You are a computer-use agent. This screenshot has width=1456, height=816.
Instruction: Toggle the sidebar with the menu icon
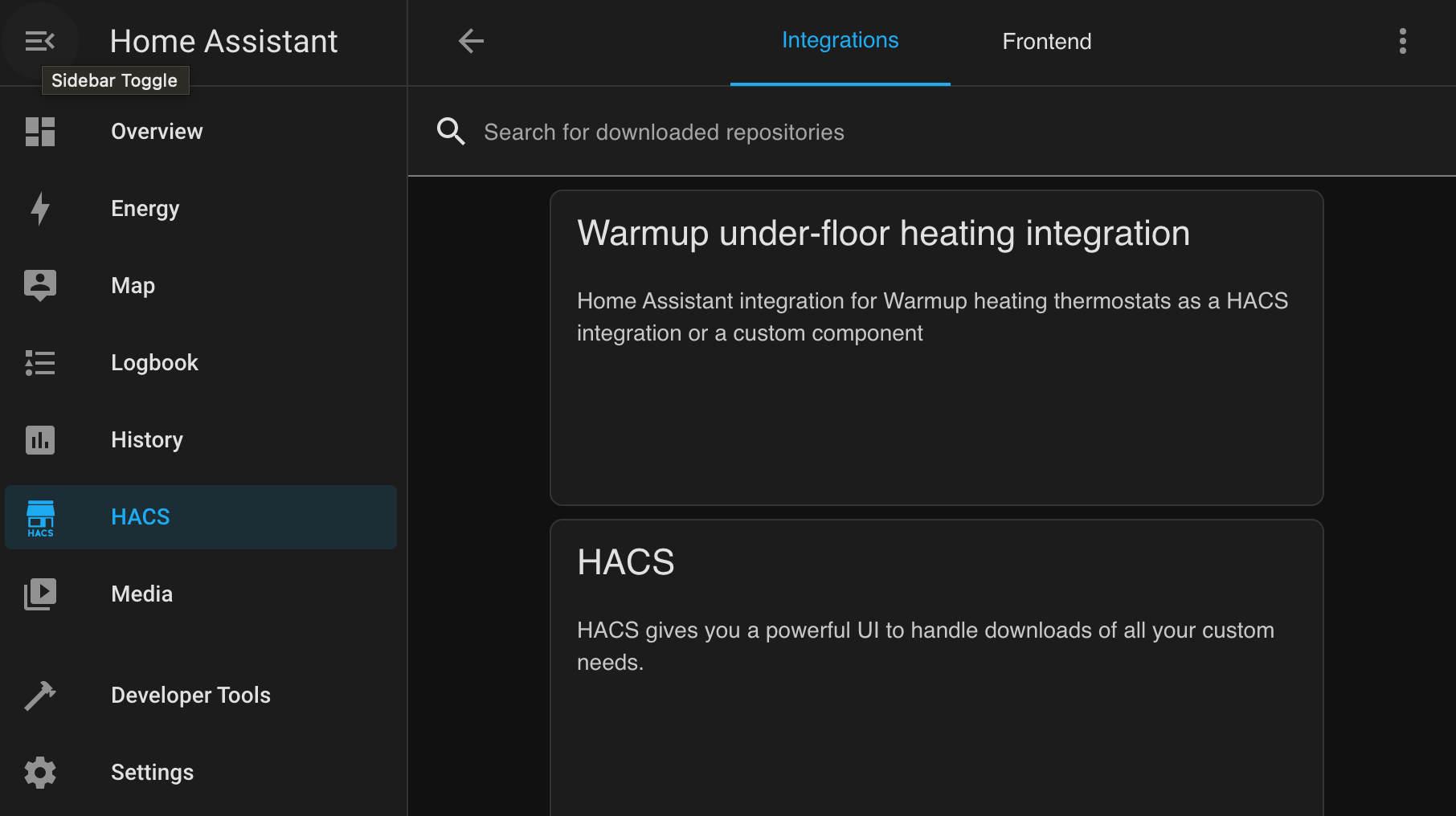pos(39,41)
